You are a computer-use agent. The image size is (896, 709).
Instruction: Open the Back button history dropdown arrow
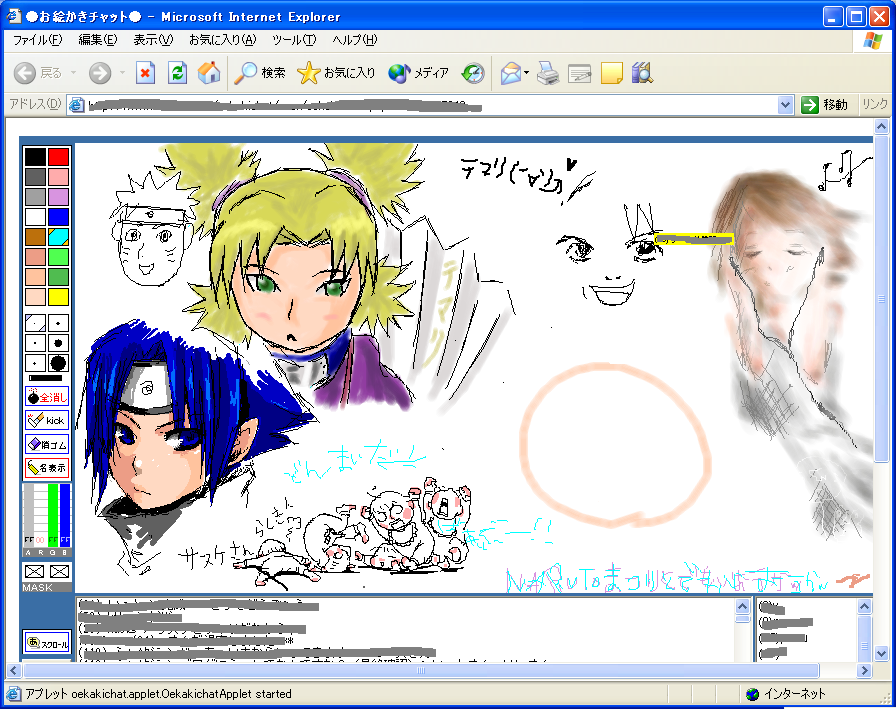[73, 73]
